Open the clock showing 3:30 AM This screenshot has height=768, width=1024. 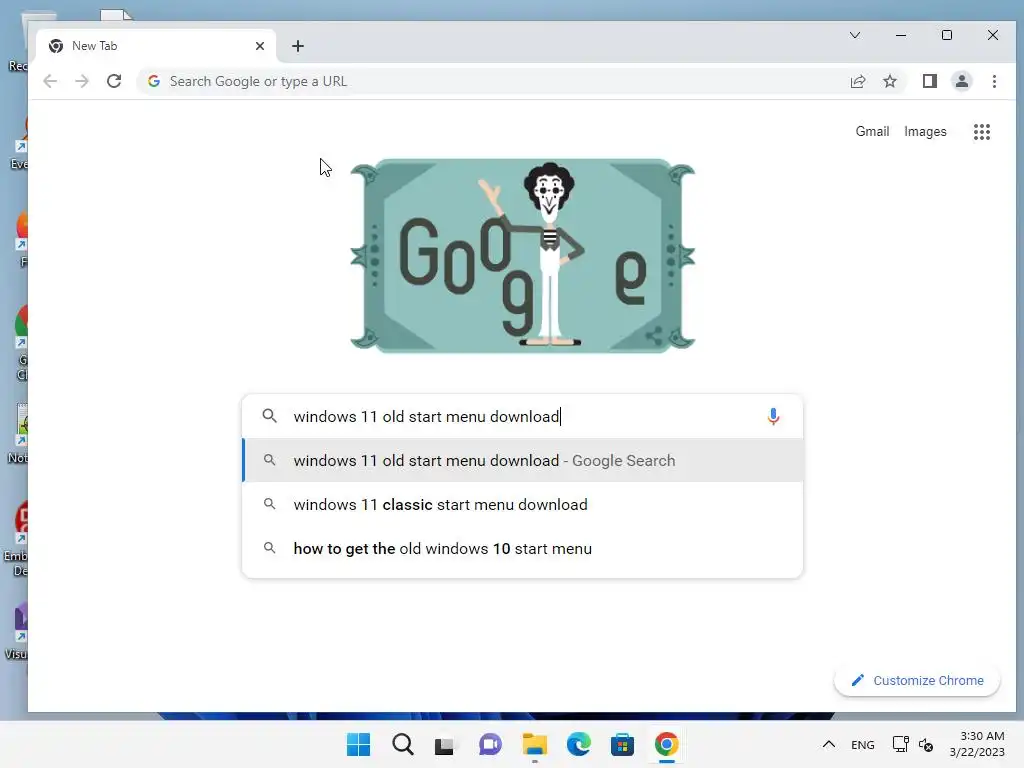coord(977,744)
